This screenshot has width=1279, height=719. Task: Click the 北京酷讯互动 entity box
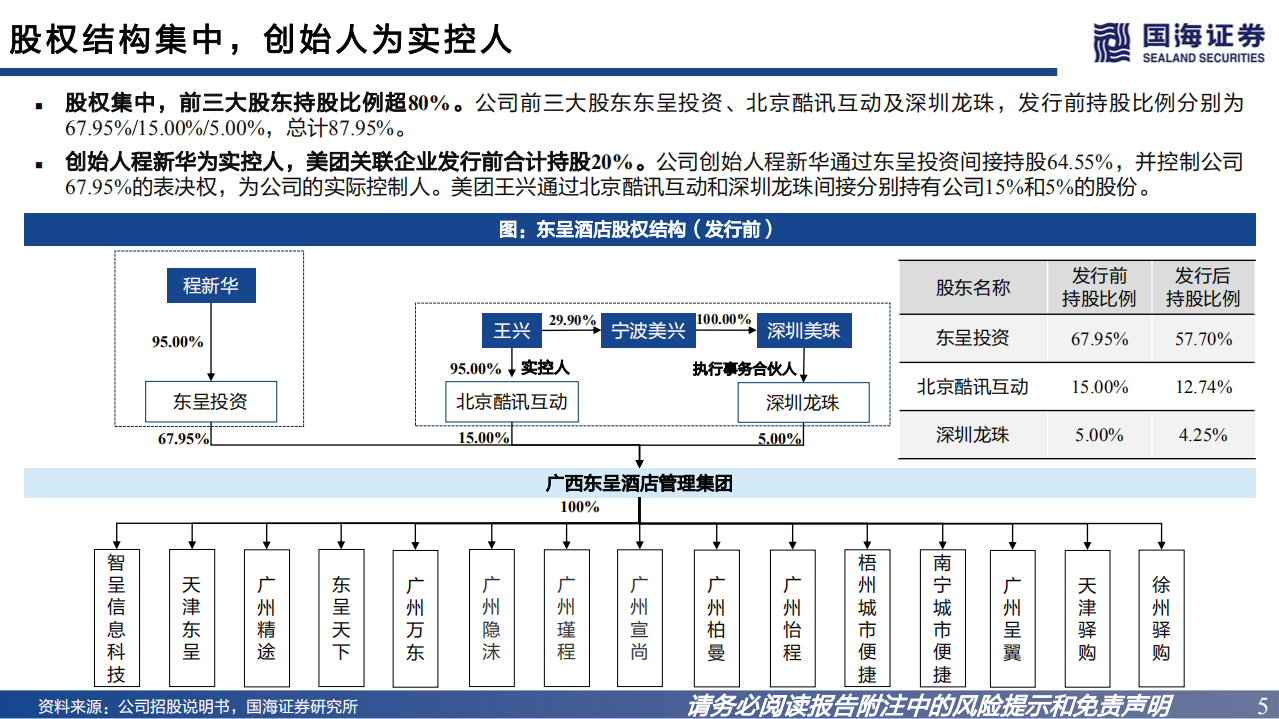pos(513,401)
